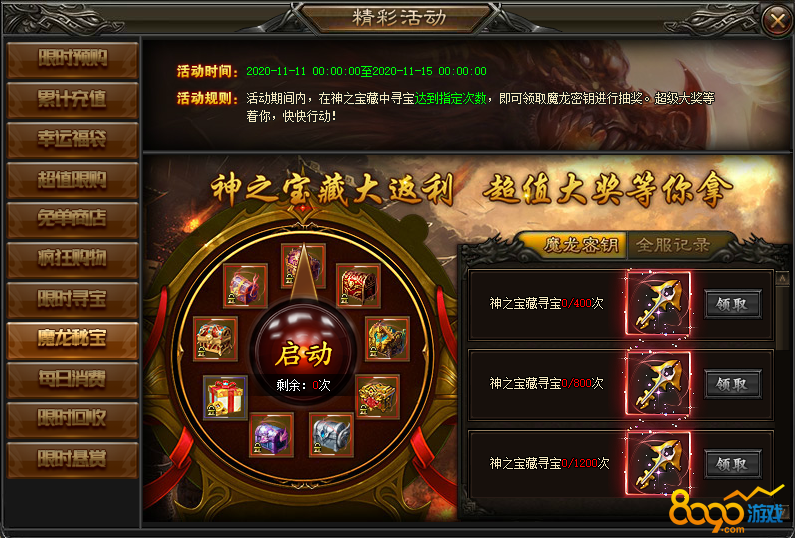Start the wheel with 启动 button
This screenshot has width=795, height=538.
click(303, 353)
